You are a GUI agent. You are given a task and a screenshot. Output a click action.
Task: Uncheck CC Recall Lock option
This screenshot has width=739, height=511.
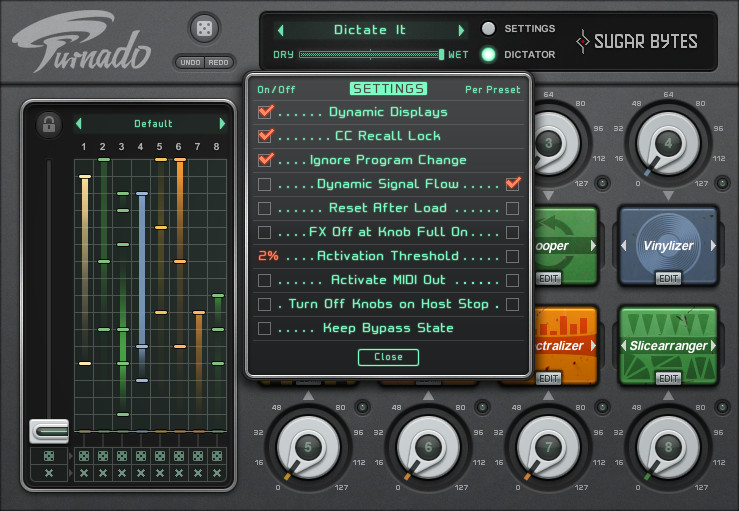pyautogui.click(x=265, y=136)
